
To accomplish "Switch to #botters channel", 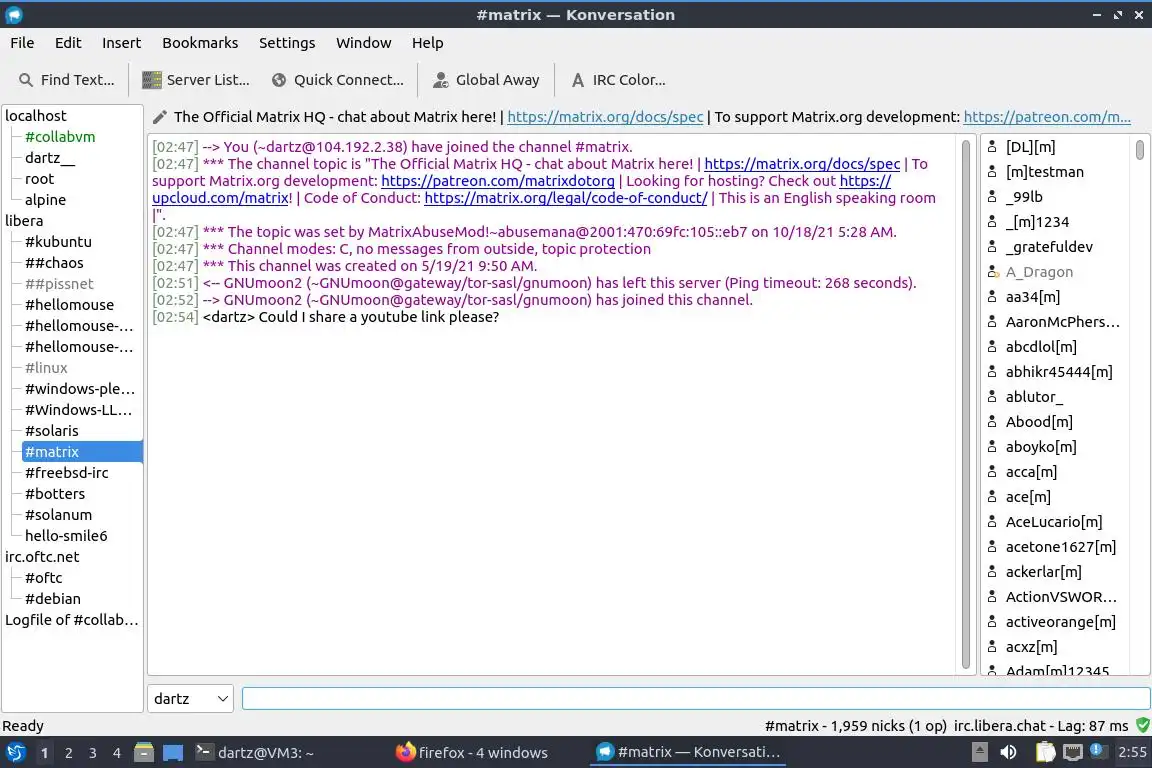I will tap(55, 494).
